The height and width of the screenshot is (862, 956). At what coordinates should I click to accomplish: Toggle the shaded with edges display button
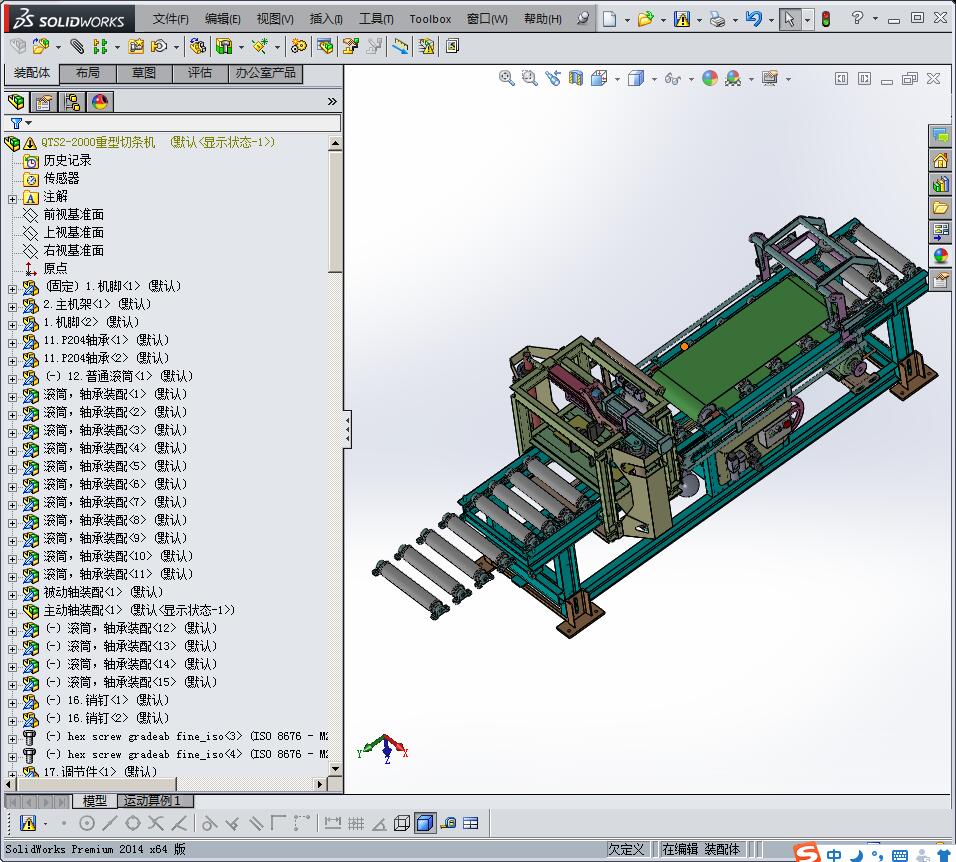pos(424,823)
